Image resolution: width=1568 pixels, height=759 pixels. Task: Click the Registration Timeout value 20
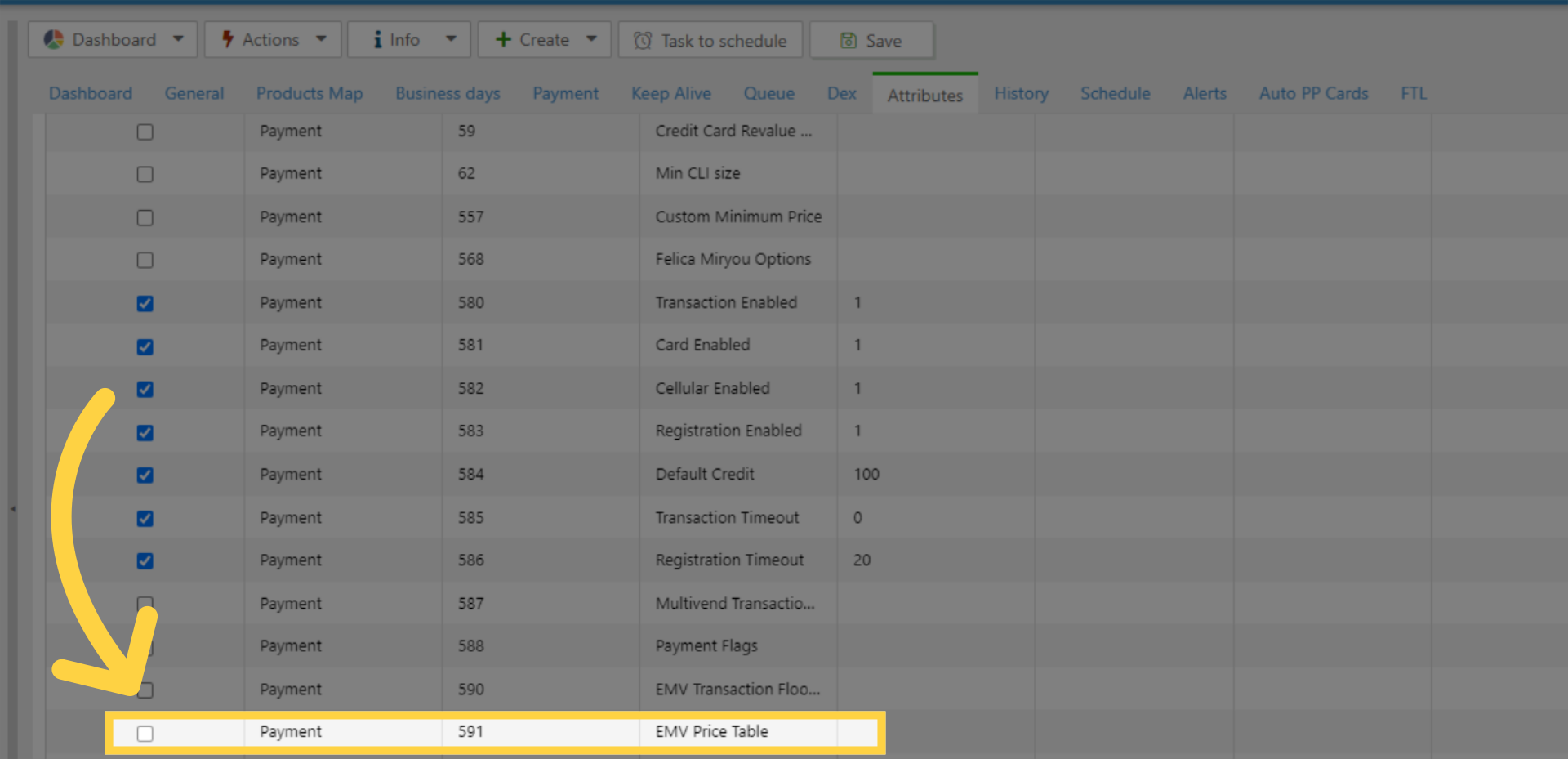pos(862,560)
